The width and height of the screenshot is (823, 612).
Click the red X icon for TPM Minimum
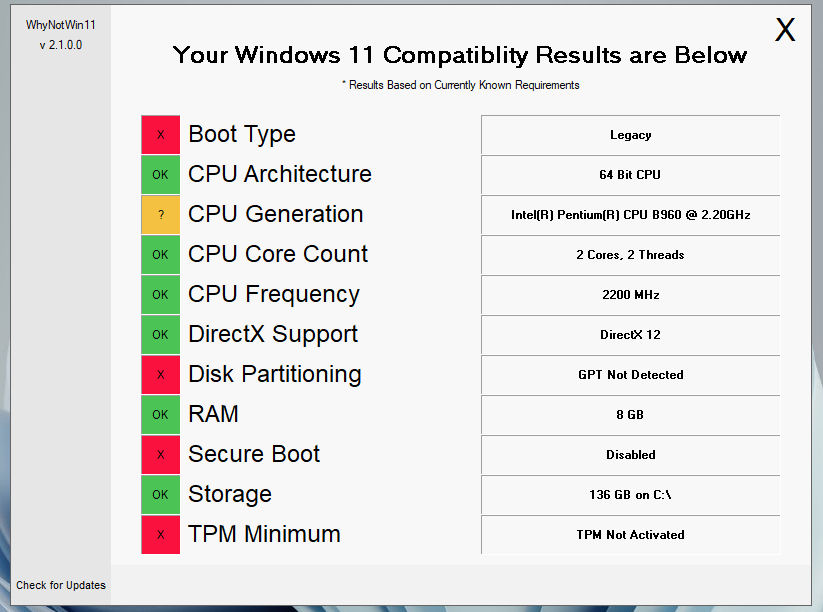160,535
